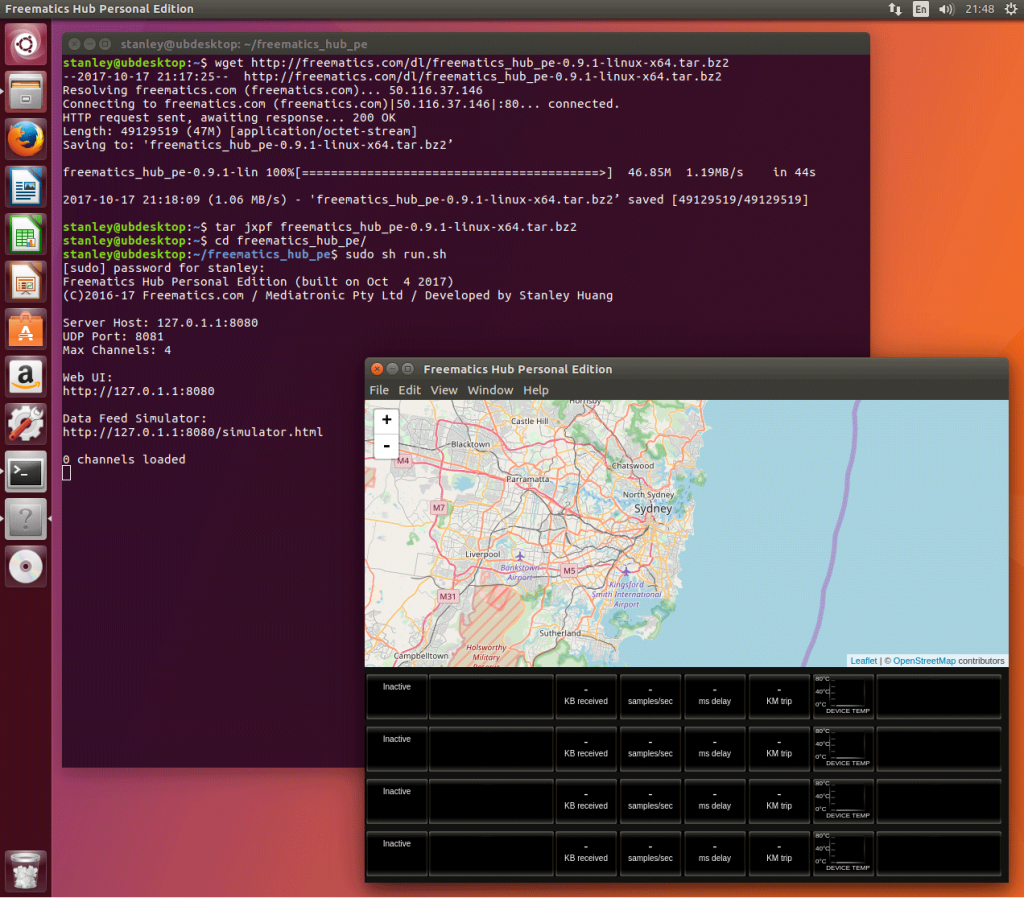Open LibreOffice Writer from launcher
This screenshot has height=898, width=1024.
[x=26, y=187]
